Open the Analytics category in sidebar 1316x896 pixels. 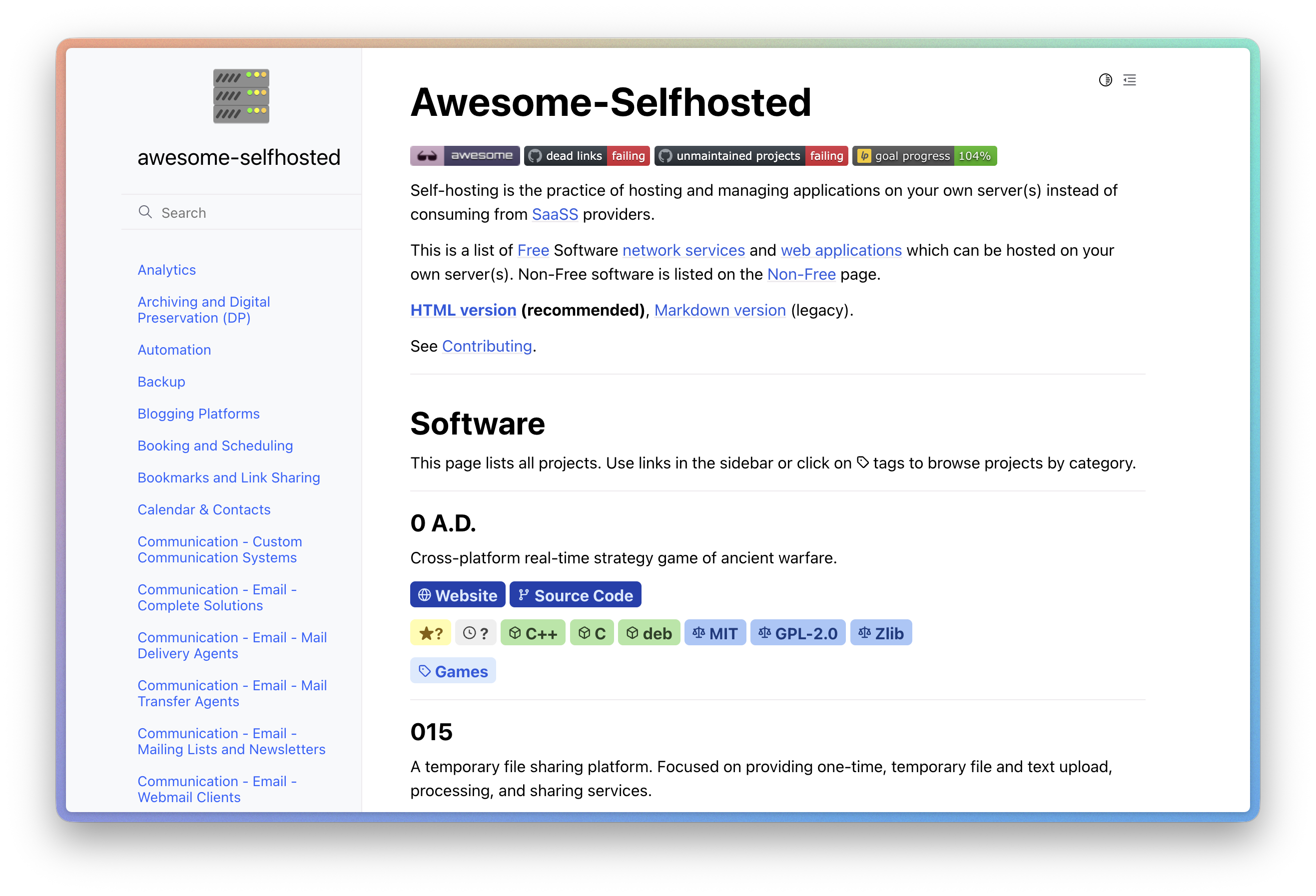pos(166,270)
